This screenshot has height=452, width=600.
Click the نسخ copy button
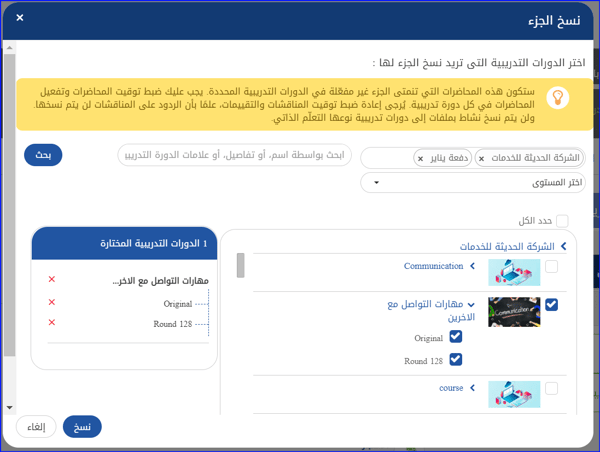(82, 427)
